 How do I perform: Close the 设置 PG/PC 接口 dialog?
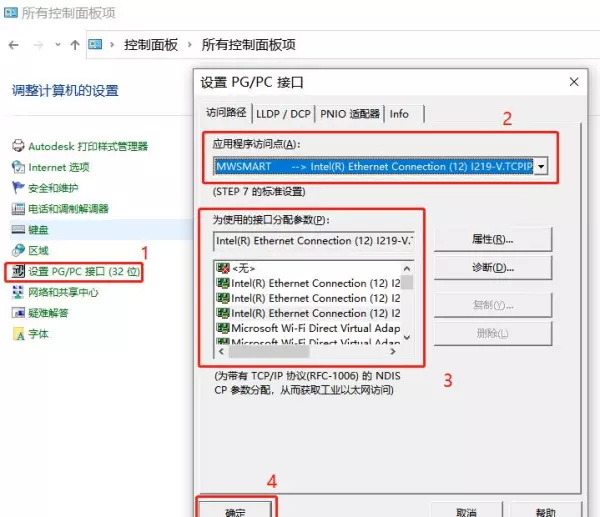click(574, 82)
